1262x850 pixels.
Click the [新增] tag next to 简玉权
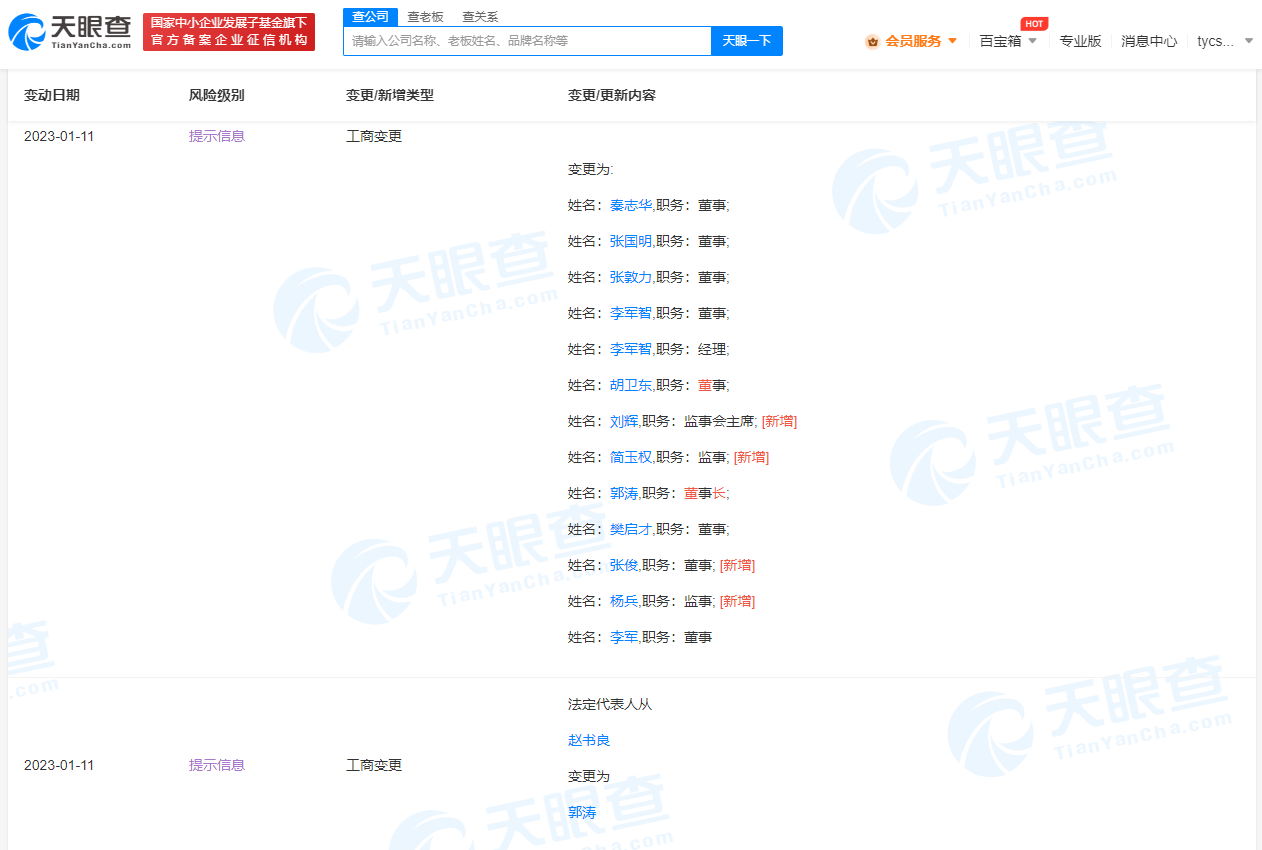pos(751,457)
